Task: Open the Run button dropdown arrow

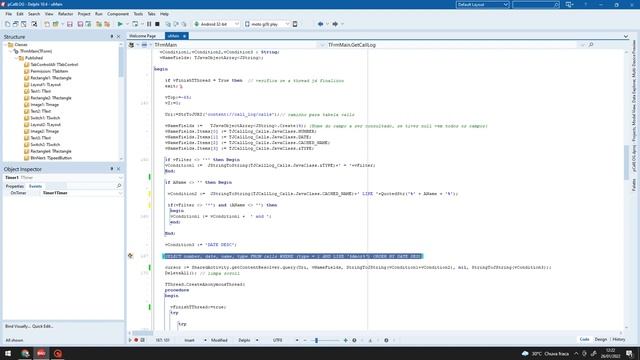Action: (127, 24)
